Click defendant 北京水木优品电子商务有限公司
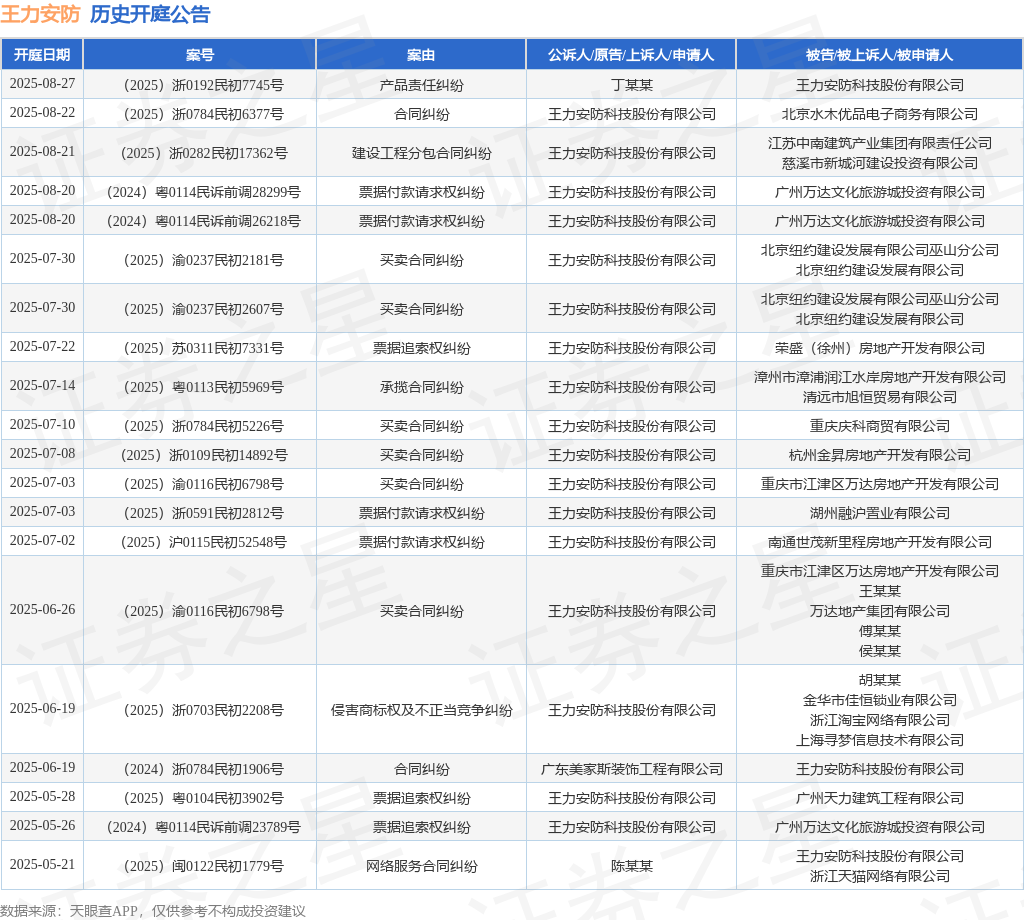1024x920 pixels. tap(880, 114)
